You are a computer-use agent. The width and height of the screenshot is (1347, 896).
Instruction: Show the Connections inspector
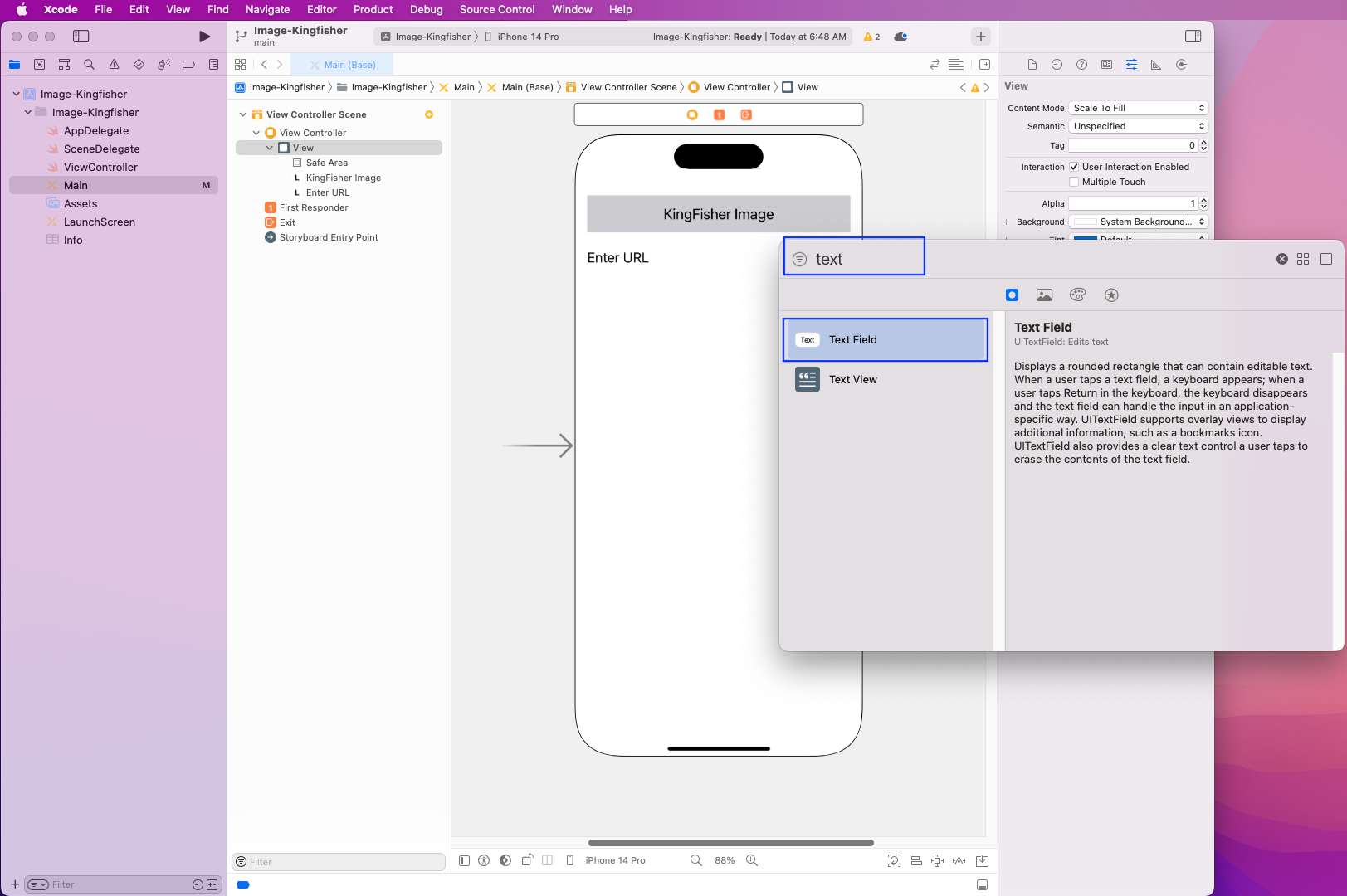coord(1181,65)
